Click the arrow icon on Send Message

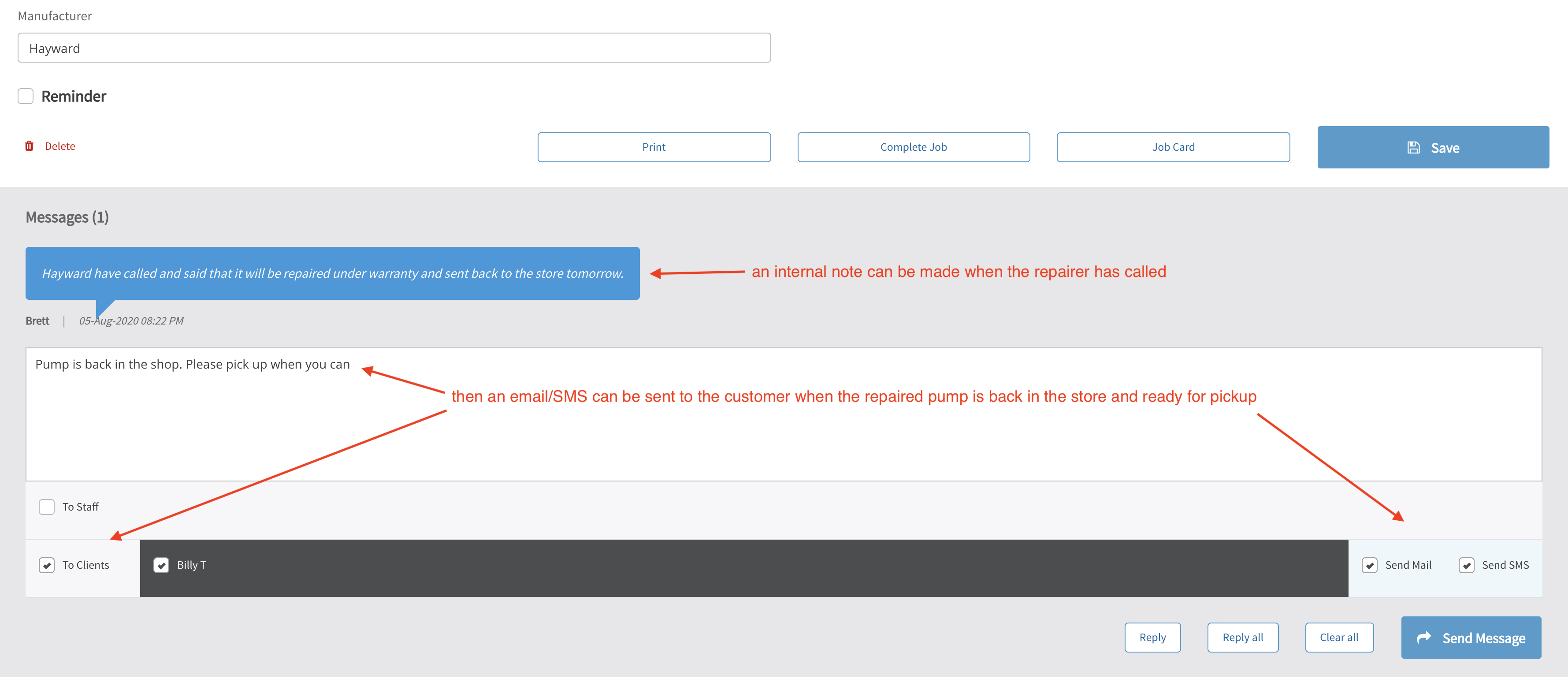[1424, 638]
